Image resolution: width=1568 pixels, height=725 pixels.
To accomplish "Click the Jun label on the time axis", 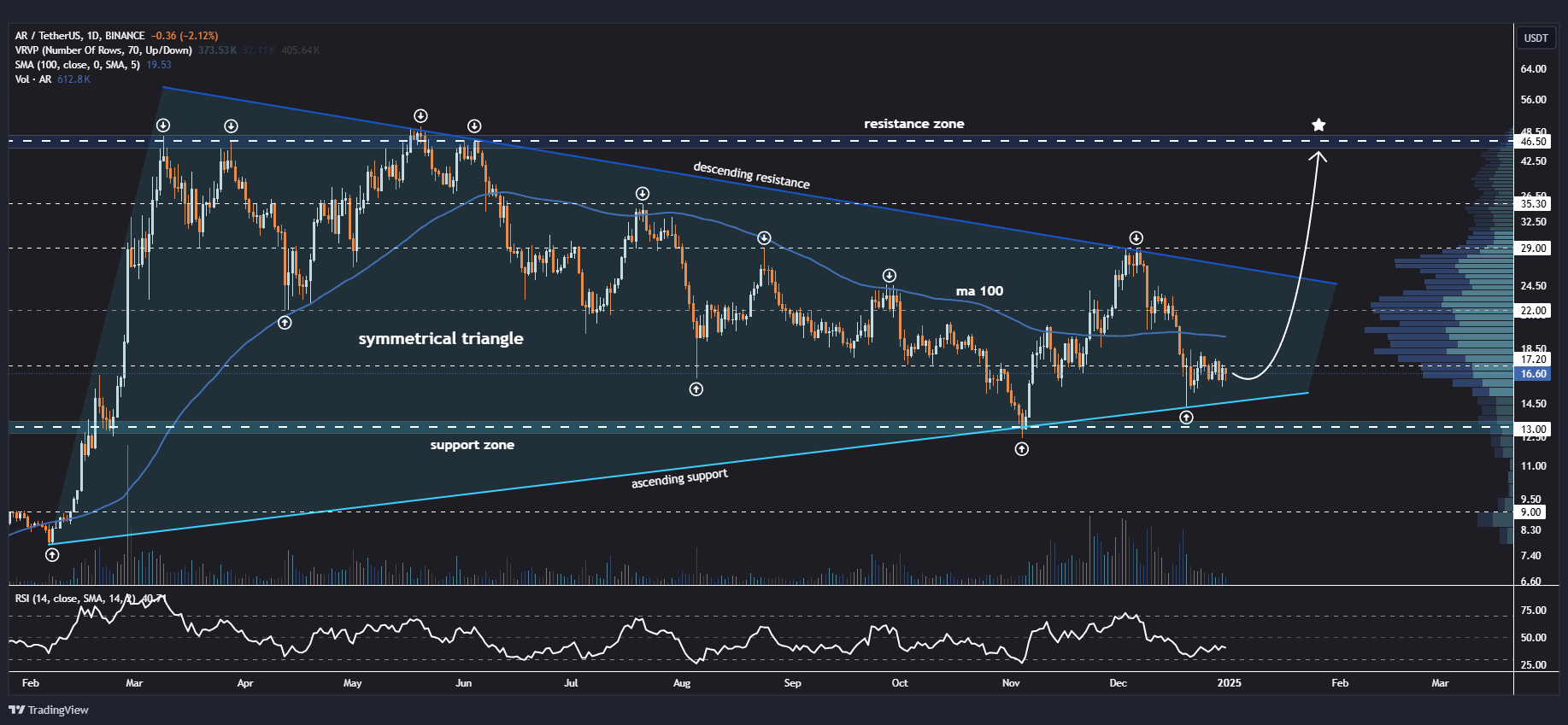I will click(464, 683).
